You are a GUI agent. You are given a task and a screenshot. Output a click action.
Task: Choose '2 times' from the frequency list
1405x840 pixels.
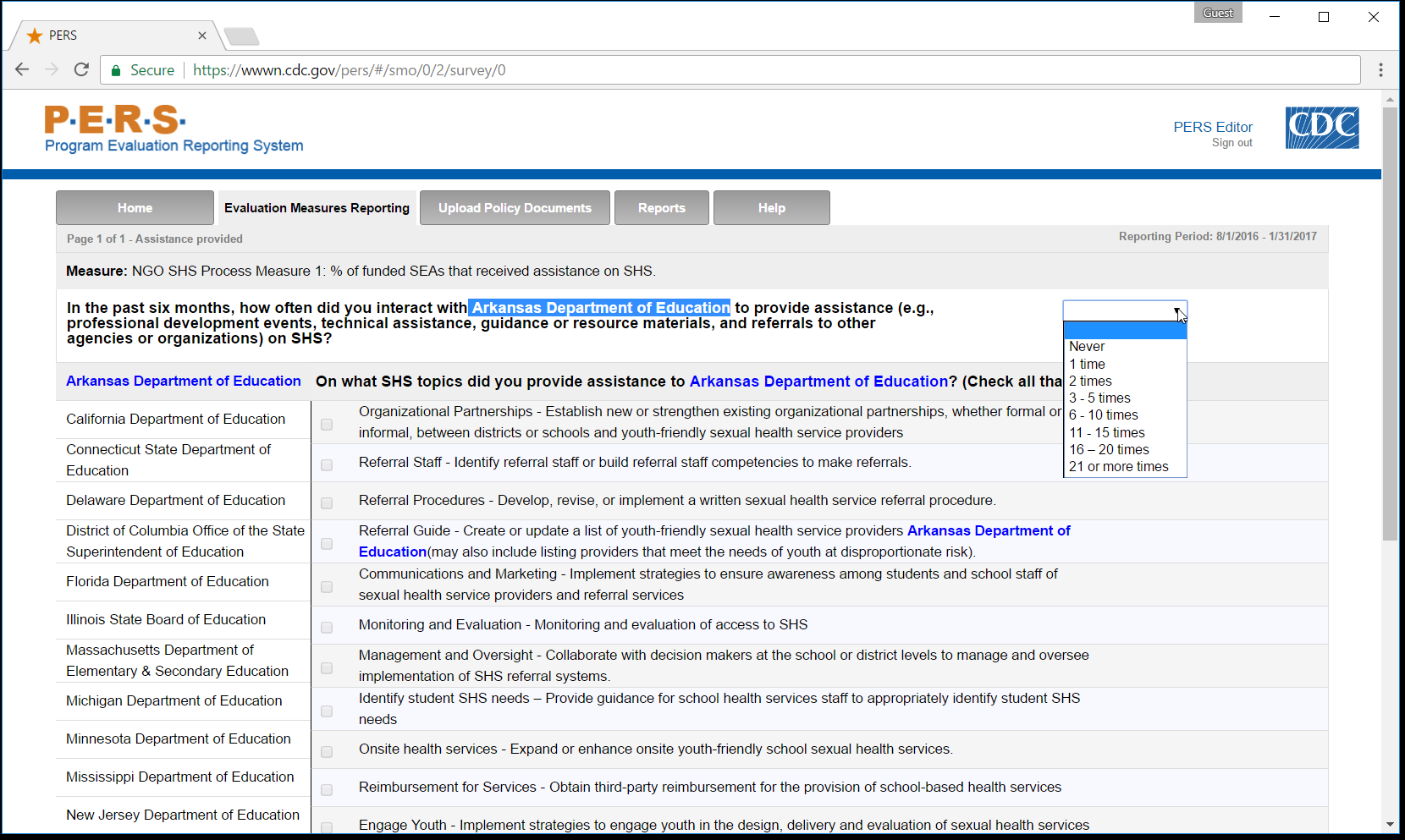click(x=1125, y=381)
